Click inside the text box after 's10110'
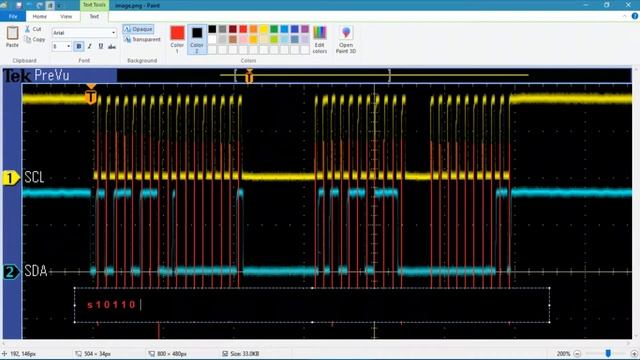The width and height of the screenshot is (640, 360). (141, 305)
